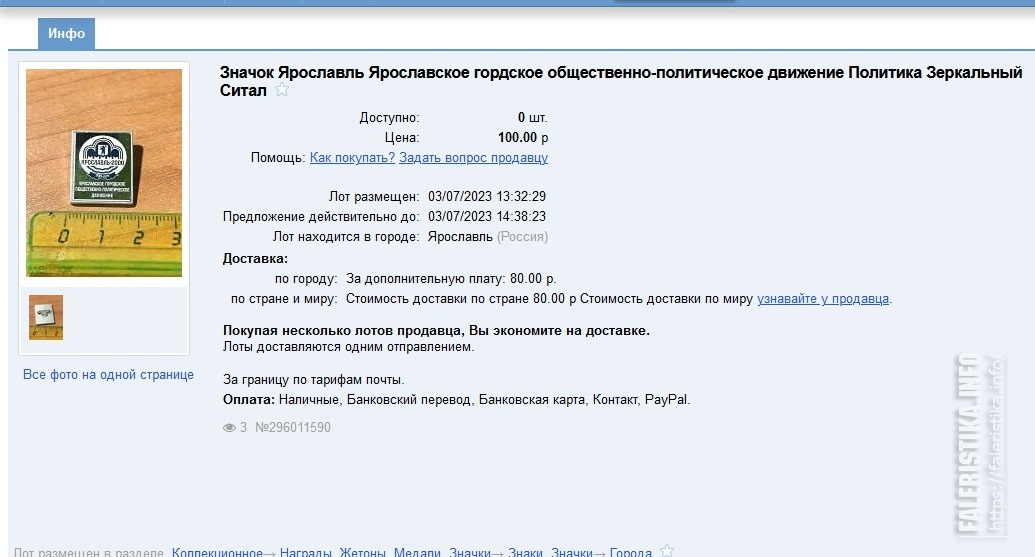This screenshot has height=557, width=1035.
Task: Open the Инфо tab
Action: [66, 34]
